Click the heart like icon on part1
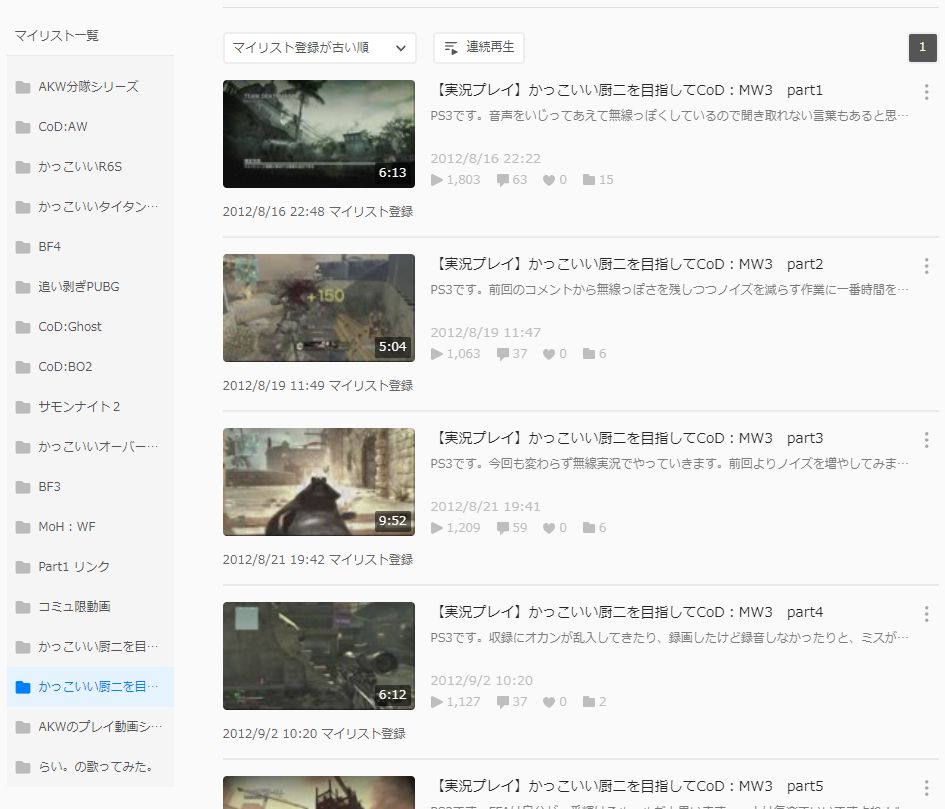 [548, 180]
